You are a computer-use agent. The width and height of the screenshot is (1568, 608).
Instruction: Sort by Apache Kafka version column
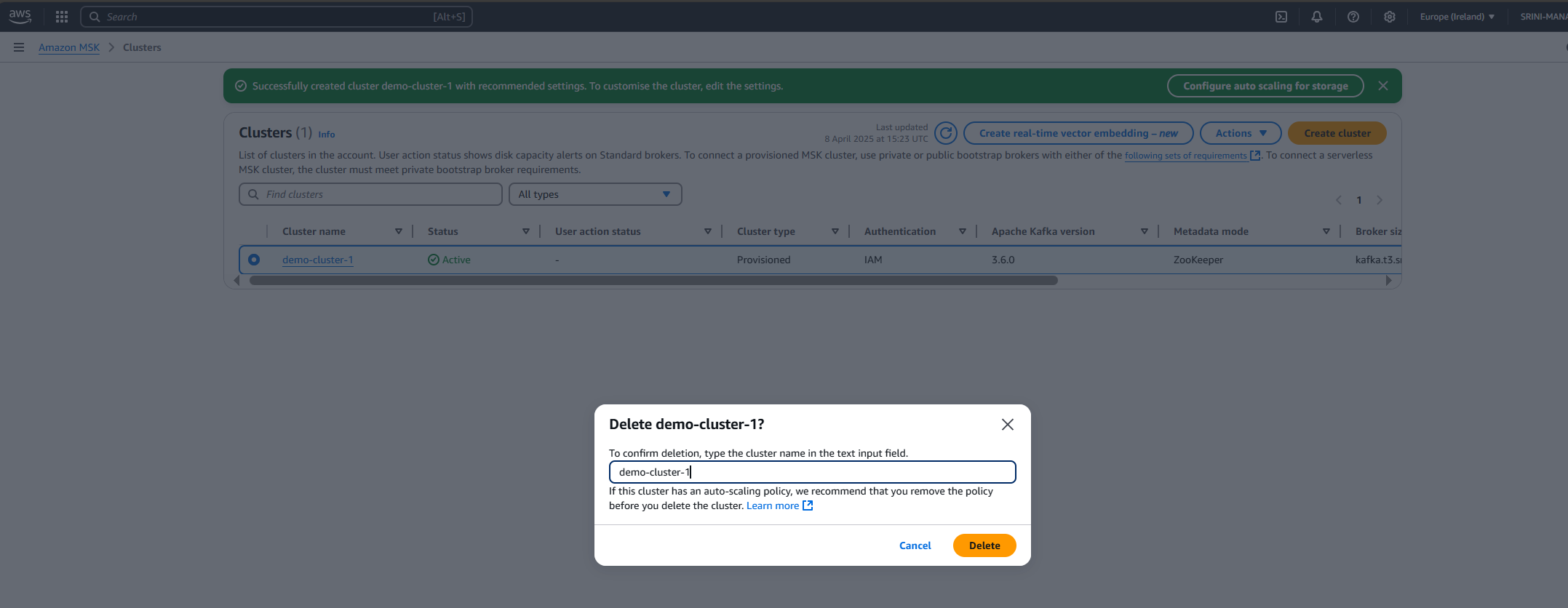tap(1145, 231)
